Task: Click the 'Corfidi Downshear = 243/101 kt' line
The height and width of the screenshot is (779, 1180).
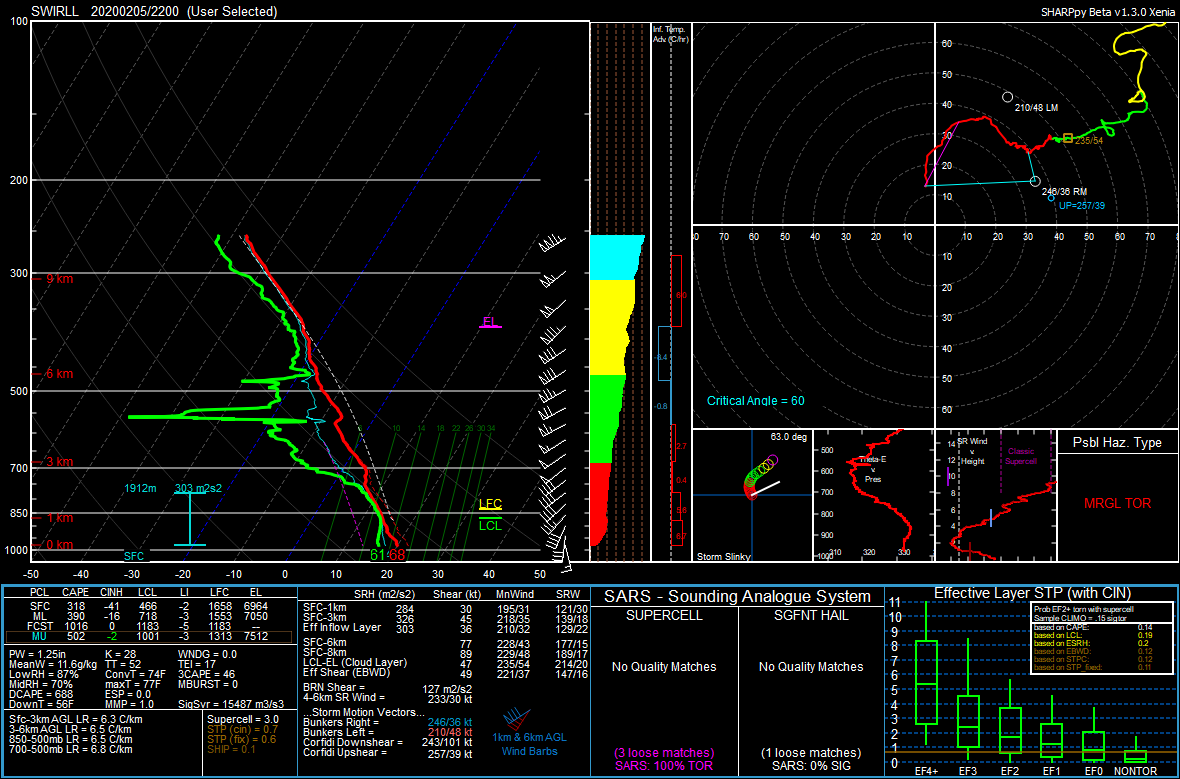Action: point(388,742)
